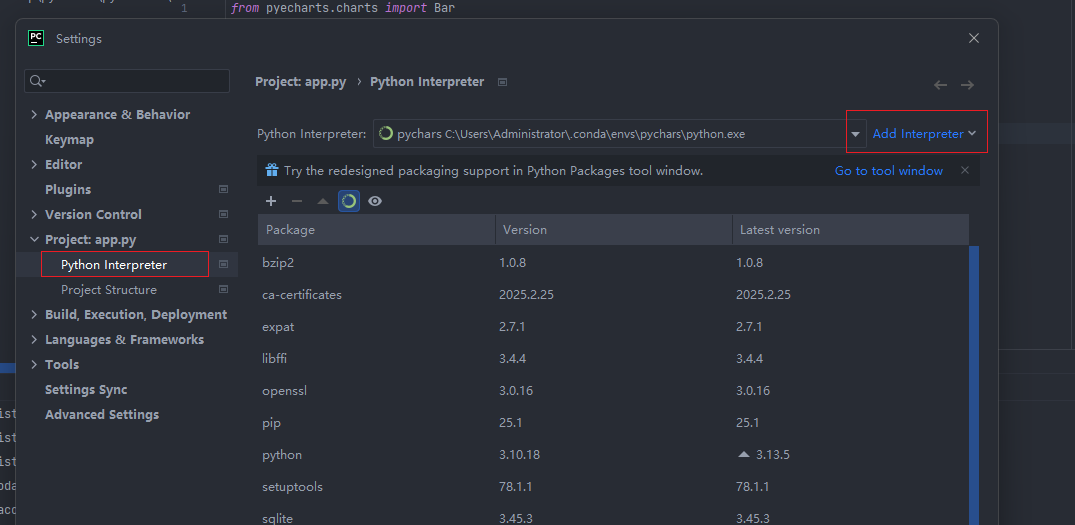Click the import line in the editor behind Settings
The width and height of the screenshot is (1075, 525).
(343, 8)
